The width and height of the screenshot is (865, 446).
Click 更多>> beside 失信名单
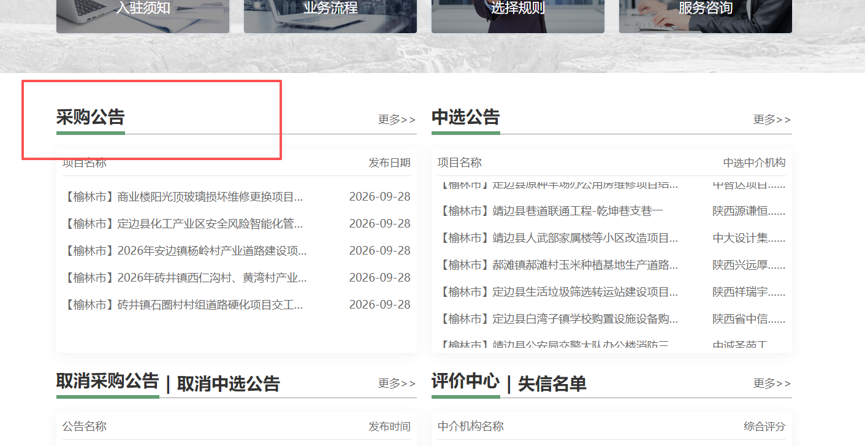[772, 383]
